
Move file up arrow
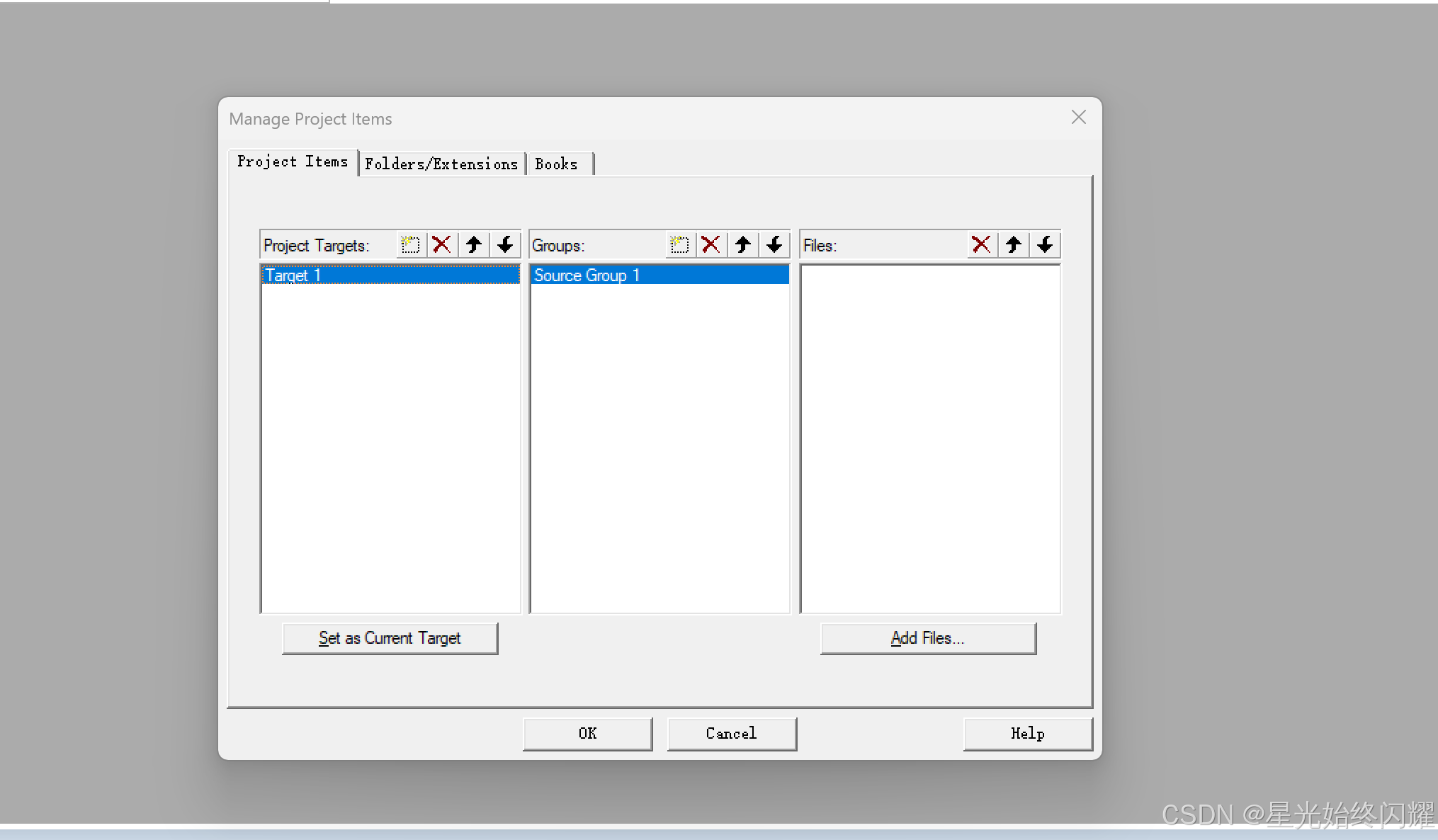pyautogui.click(x=1013, y=245)
